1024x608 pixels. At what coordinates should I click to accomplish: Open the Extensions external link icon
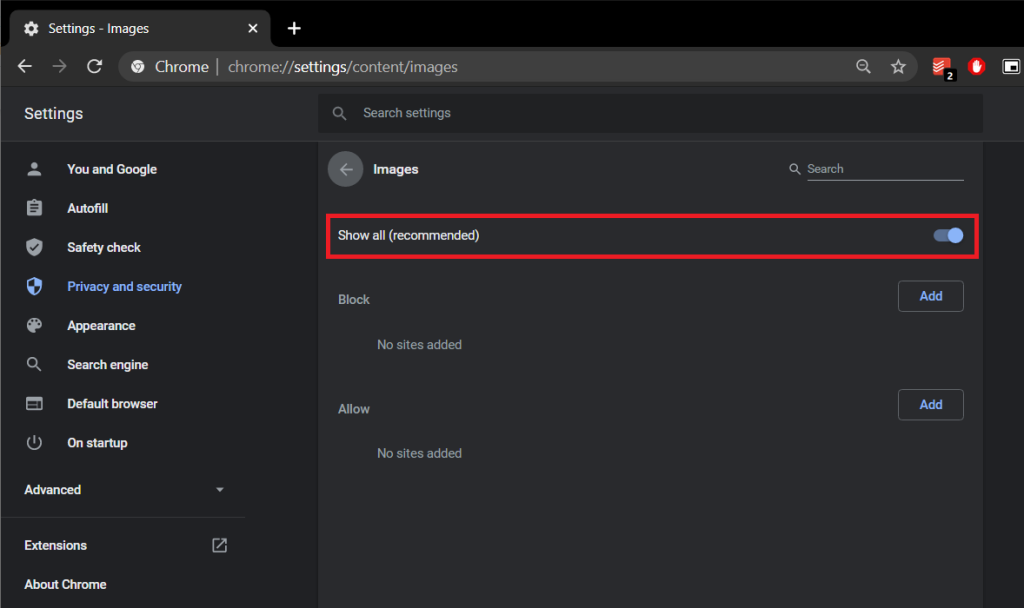[x=219, y=545]
